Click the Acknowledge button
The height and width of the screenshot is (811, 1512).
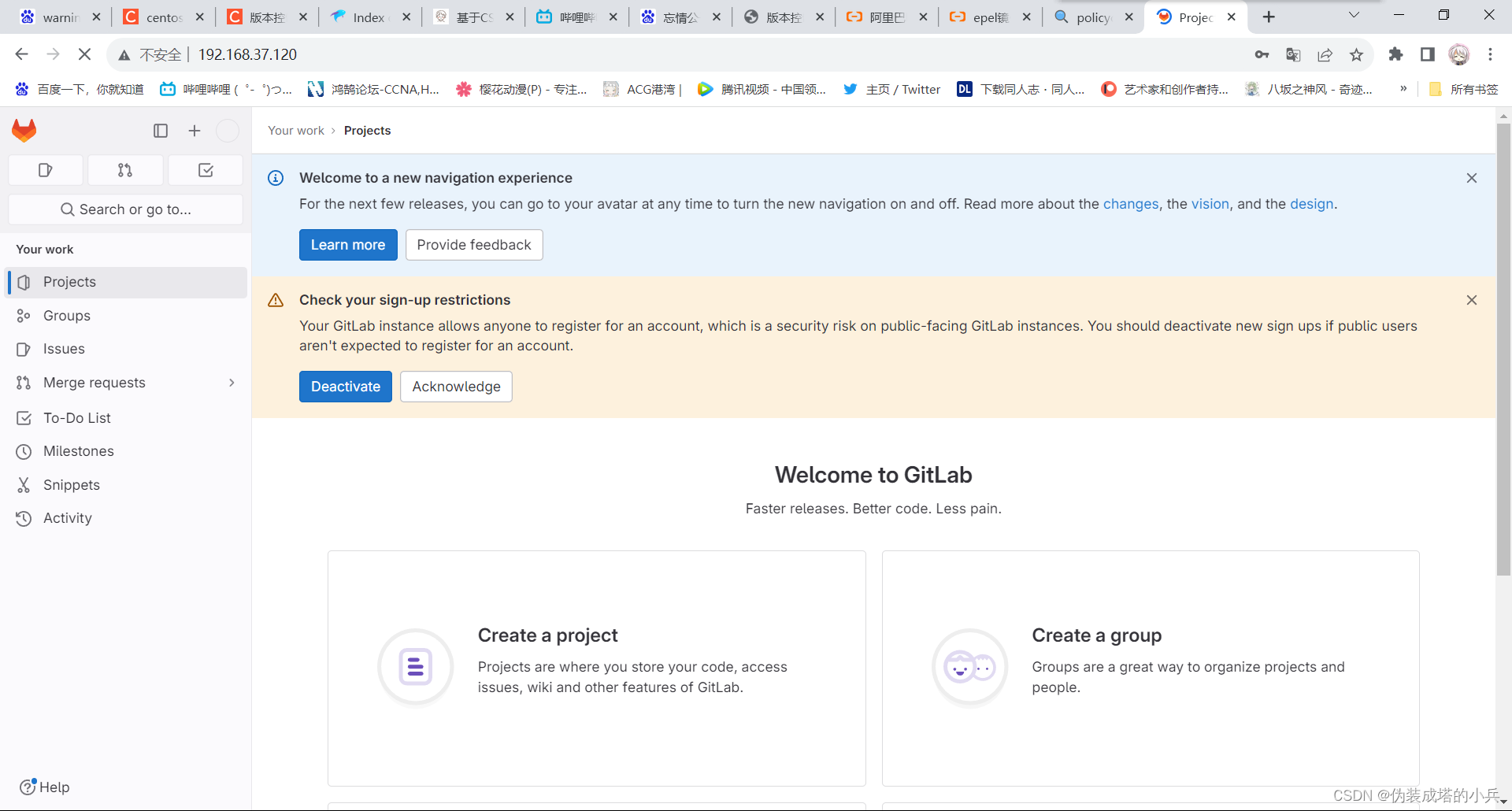pos(456,387)
